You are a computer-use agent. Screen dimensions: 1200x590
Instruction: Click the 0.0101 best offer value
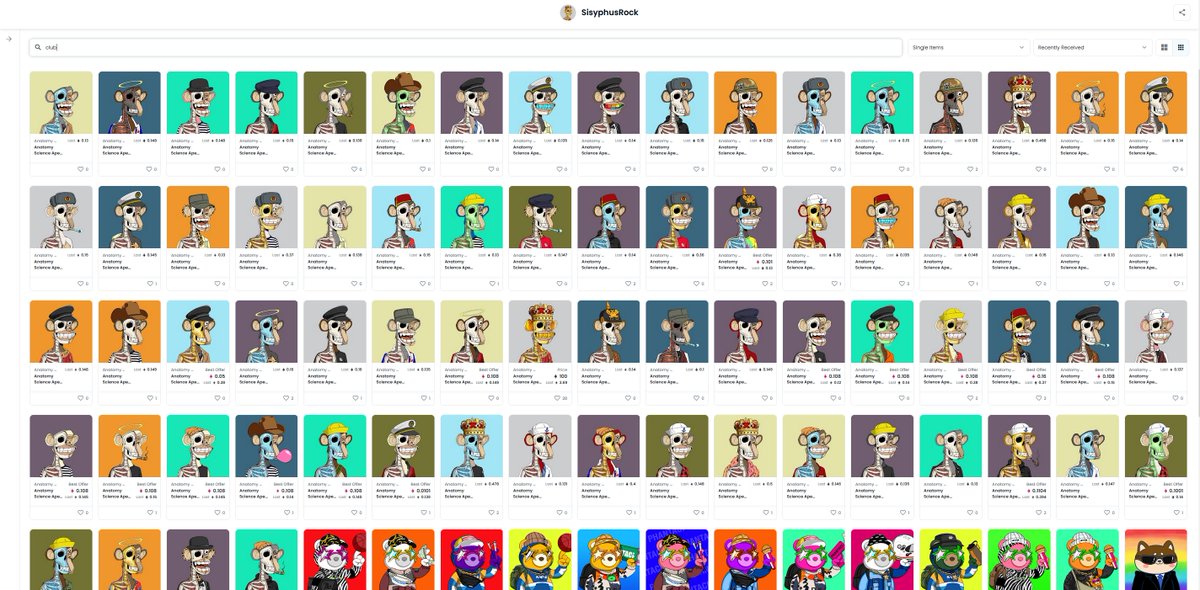click(x=423, y=491)
